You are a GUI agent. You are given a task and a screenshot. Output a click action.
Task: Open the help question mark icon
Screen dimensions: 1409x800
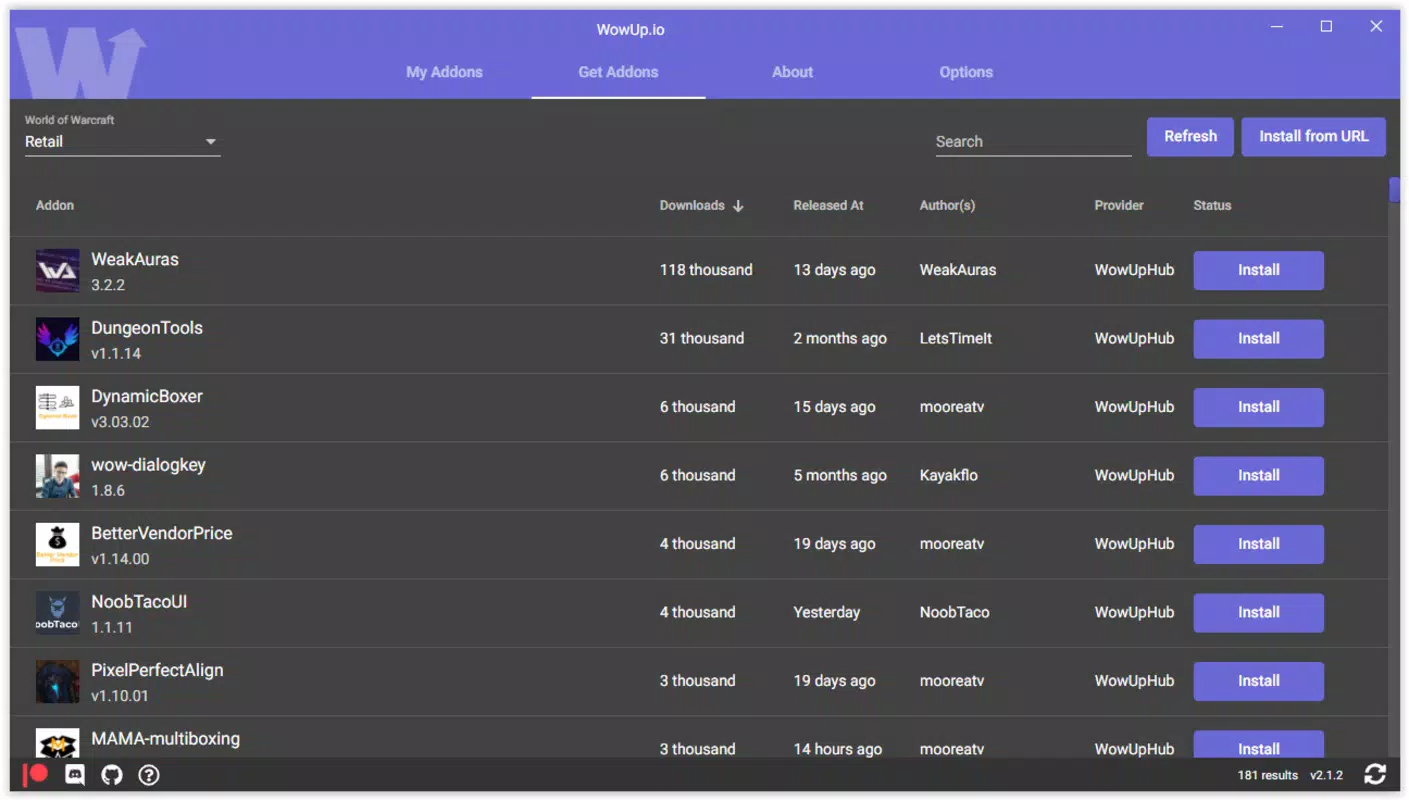click(149, 775)
